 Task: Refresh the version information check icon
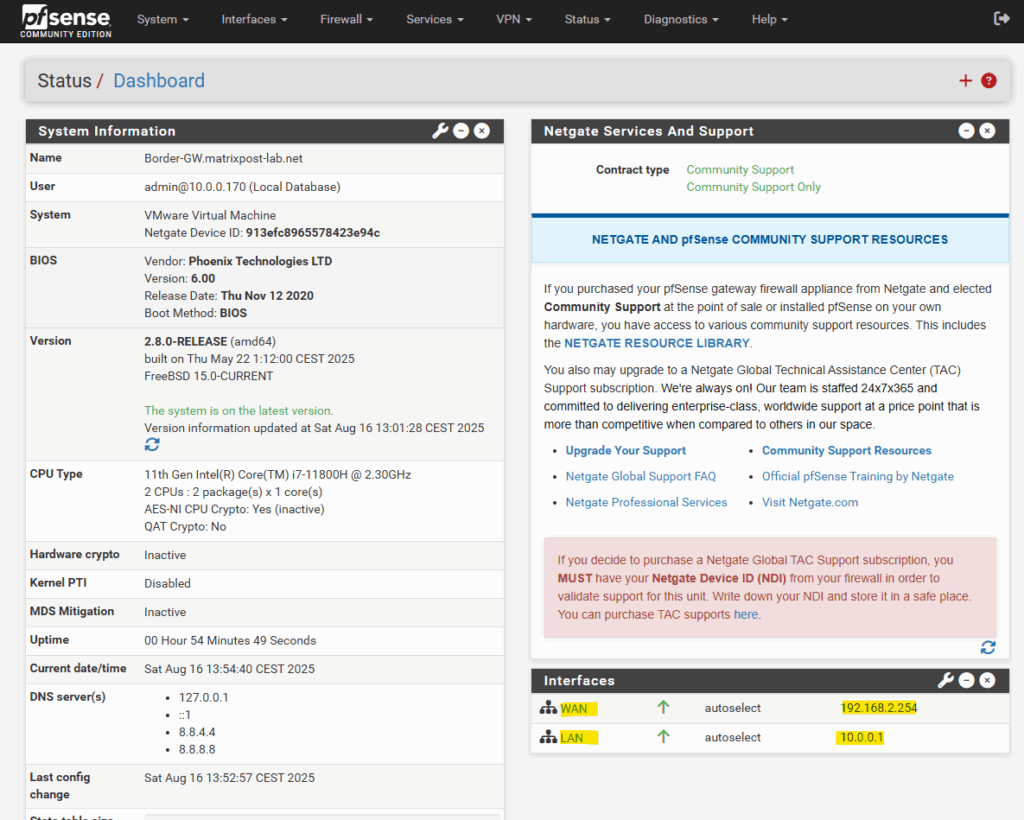[x=152, y=445]
